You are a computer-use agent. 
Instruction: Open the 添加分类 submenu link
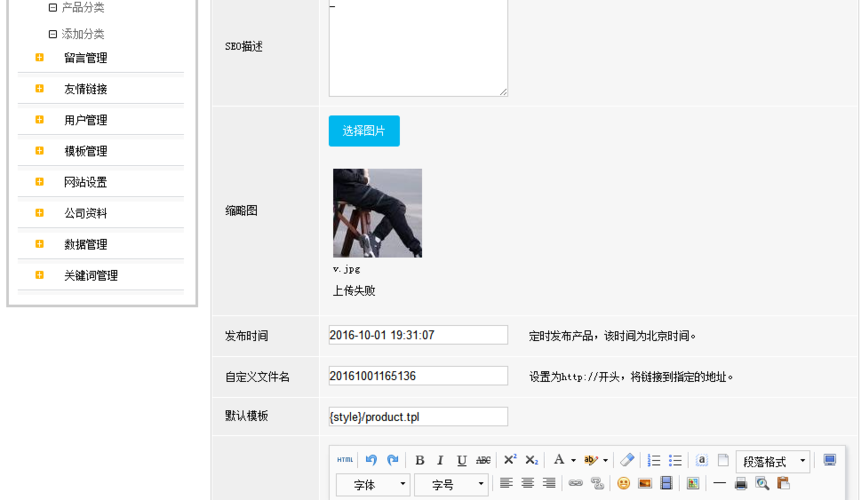click(x=82, y=34)
